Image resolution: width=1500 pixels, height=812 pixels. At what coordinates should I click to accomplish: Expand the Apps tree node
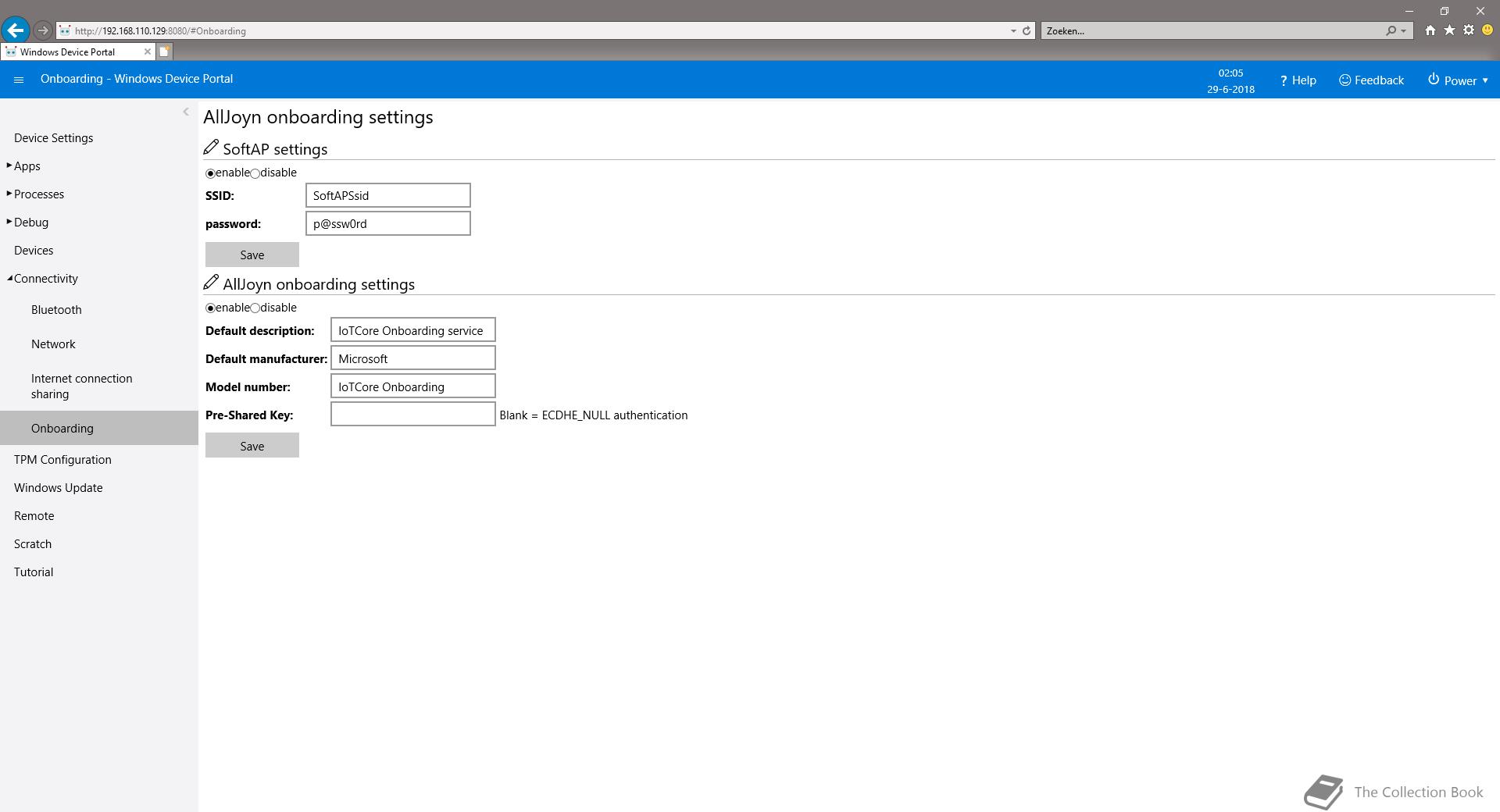(x=9, y=166)
